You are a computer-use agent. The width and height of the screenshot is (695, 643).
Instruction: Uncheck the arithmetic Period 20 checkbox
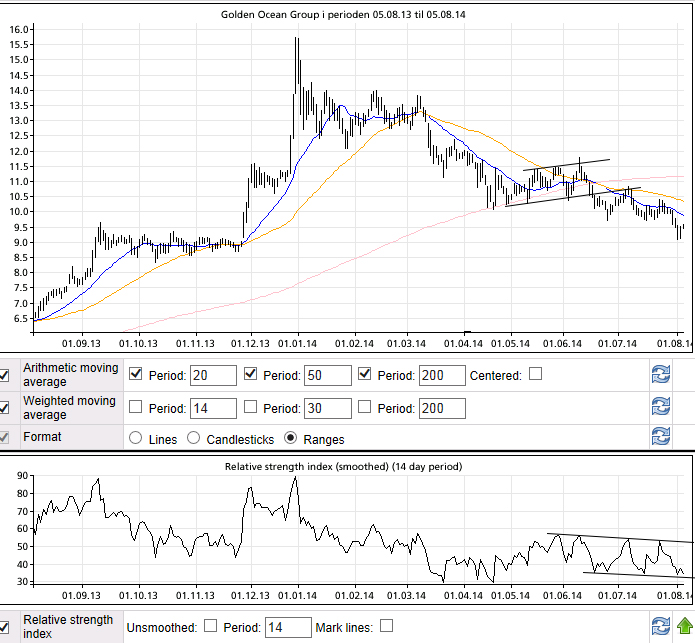coord(137,374)
